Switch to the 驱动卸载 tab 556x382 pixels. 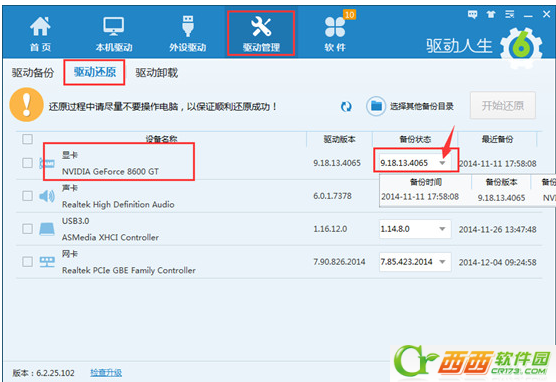point(156,73)
